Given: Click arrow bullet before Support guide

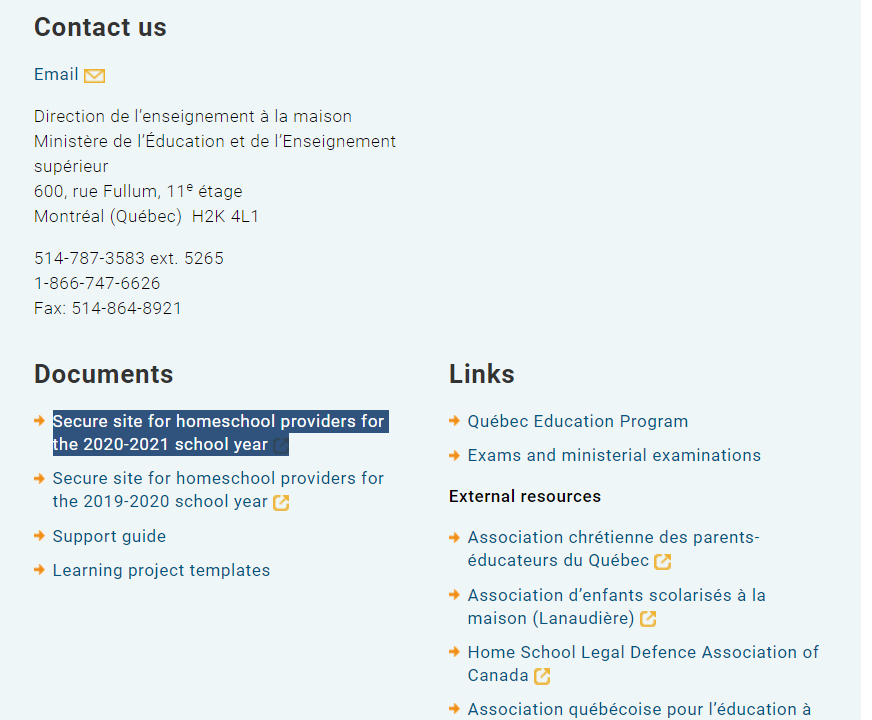Looking at the screenshot, I should (x=39, y=536).
